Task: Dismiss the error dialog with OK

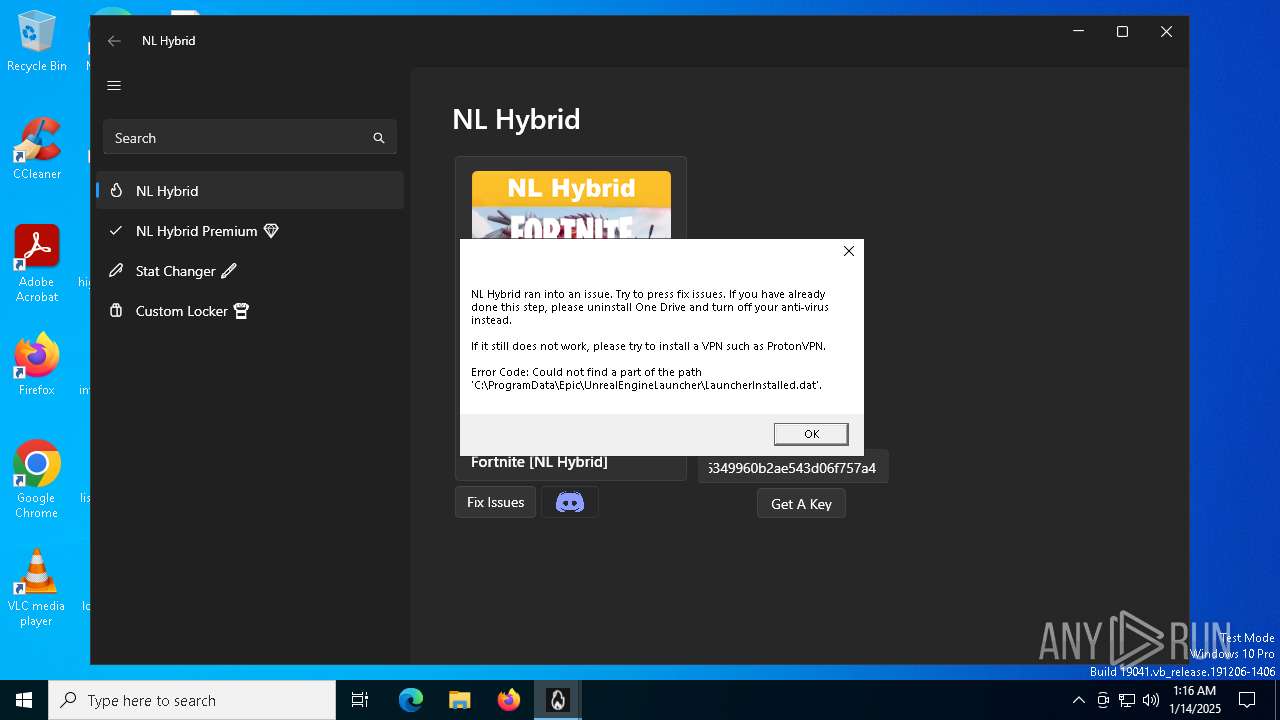Action: (x=811, y=434)
